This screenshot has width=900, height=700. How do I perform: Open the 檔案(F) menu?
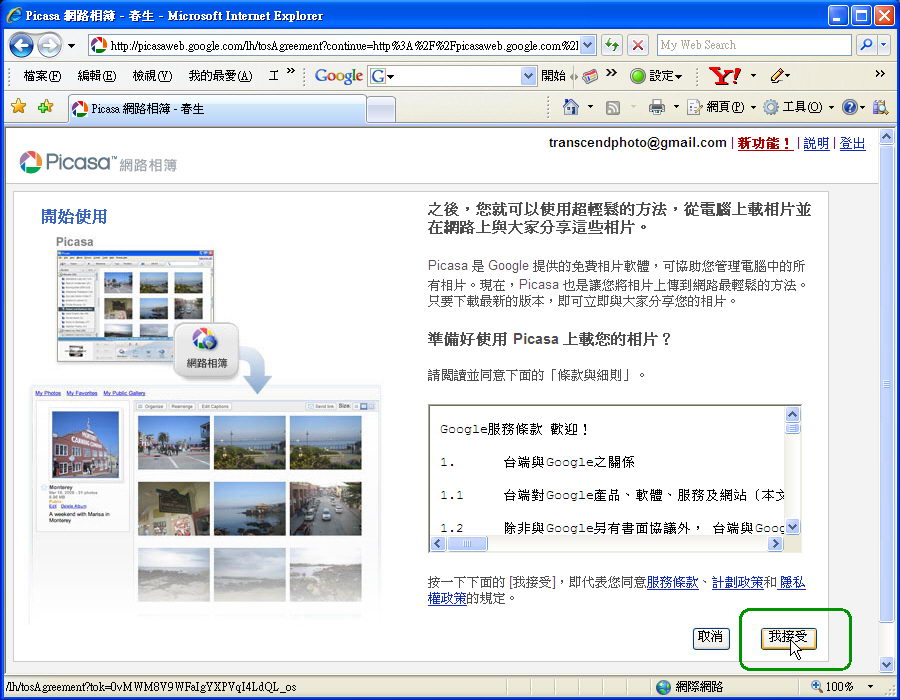42,76
